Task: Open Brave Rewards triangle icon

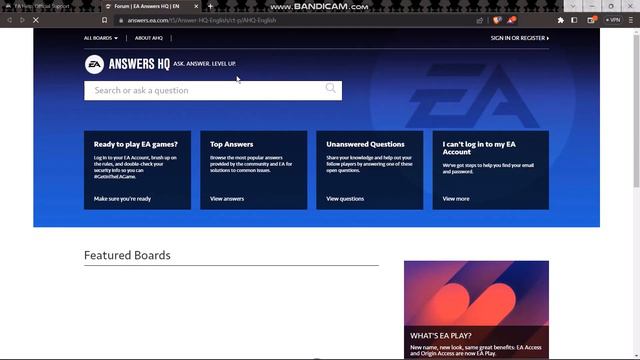Action: (x=511, y=20)
